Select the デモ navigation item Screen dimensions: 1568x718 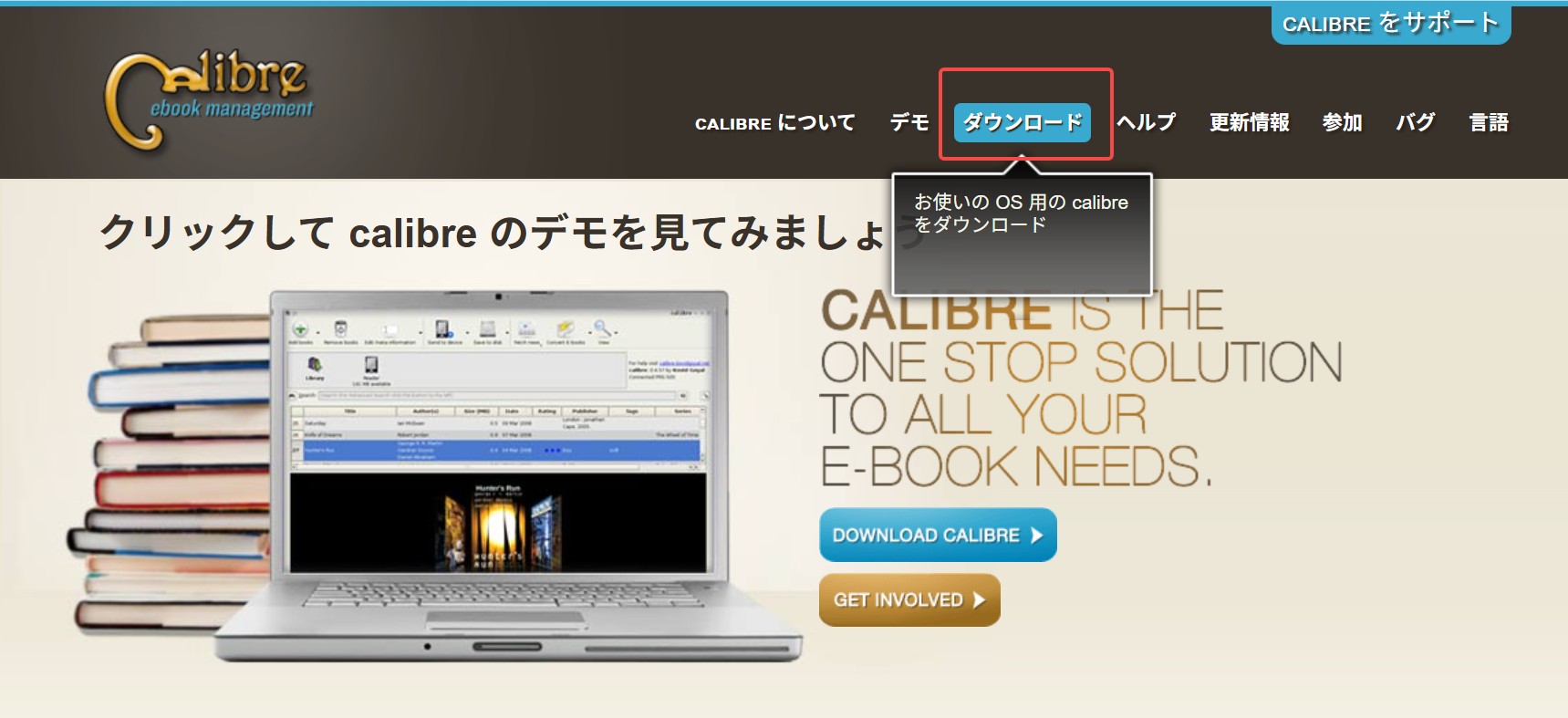click(909, 122)
